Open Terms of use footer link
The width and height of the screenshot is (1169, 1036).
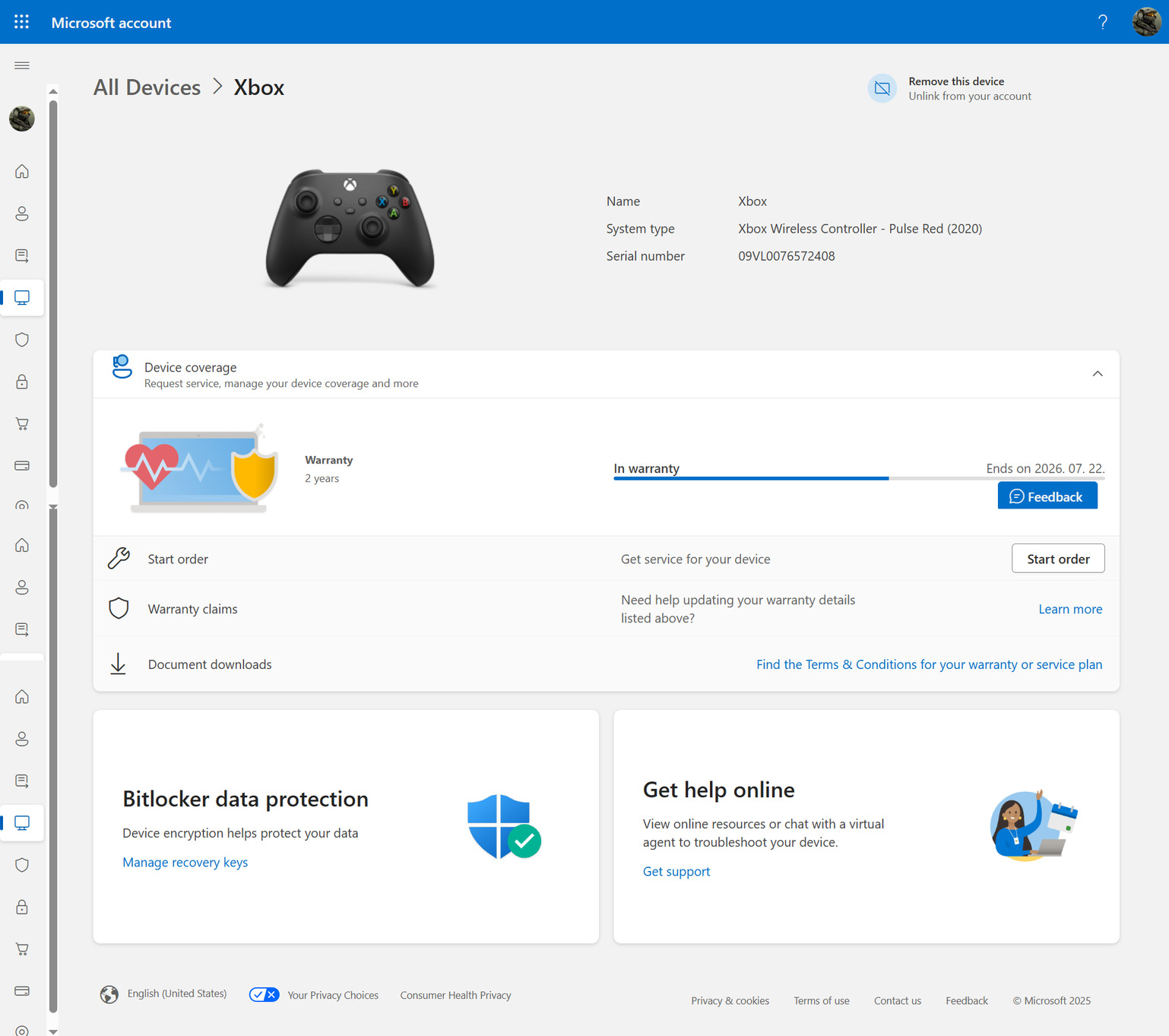pyautogui.click(x=822, y=1000)
